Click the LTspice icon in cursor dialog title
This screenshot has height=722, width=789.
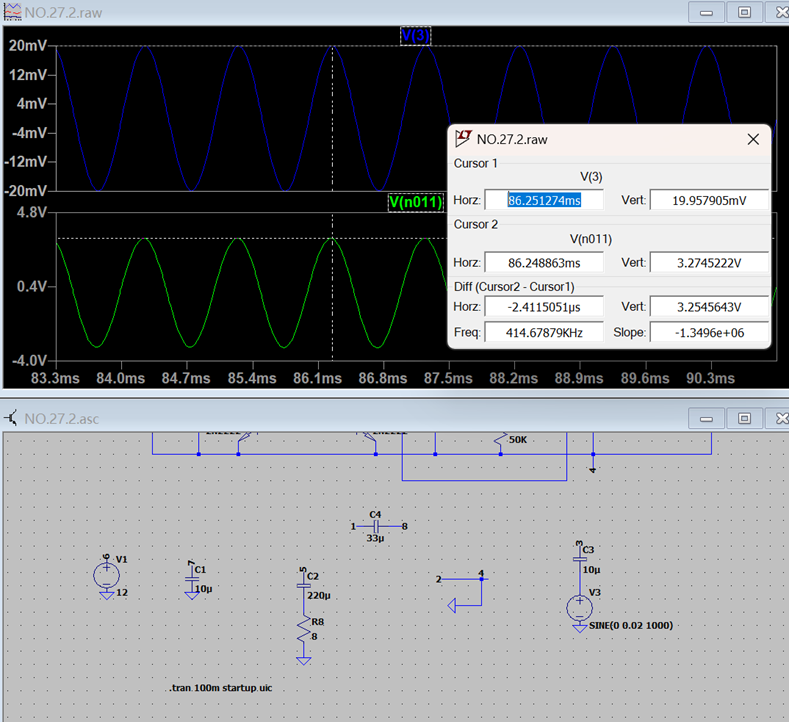coord(464,140)
